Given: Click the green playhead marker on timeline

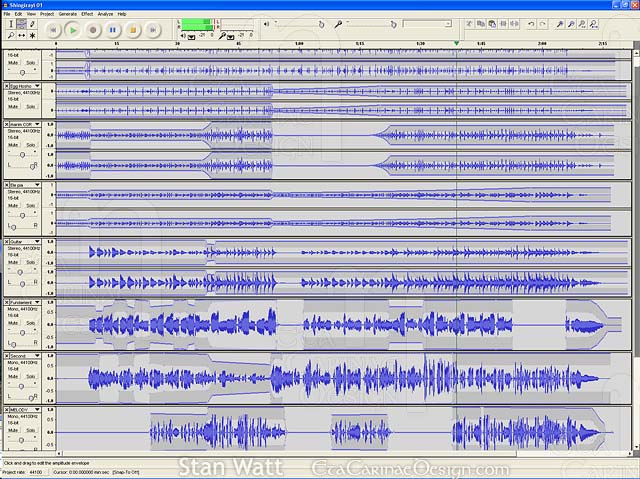Looking at the screenshot, I should point(457,44).
